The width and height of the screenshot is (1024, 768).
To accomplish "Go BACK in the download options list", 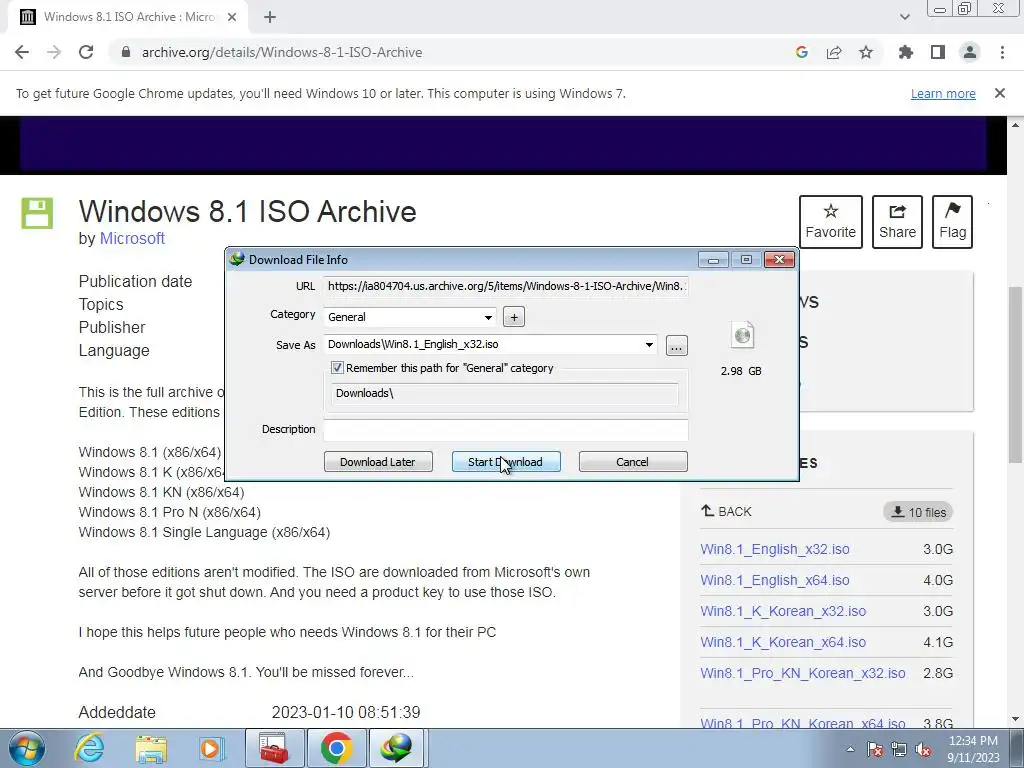I will pyautogui.click(x=726, y=511).
